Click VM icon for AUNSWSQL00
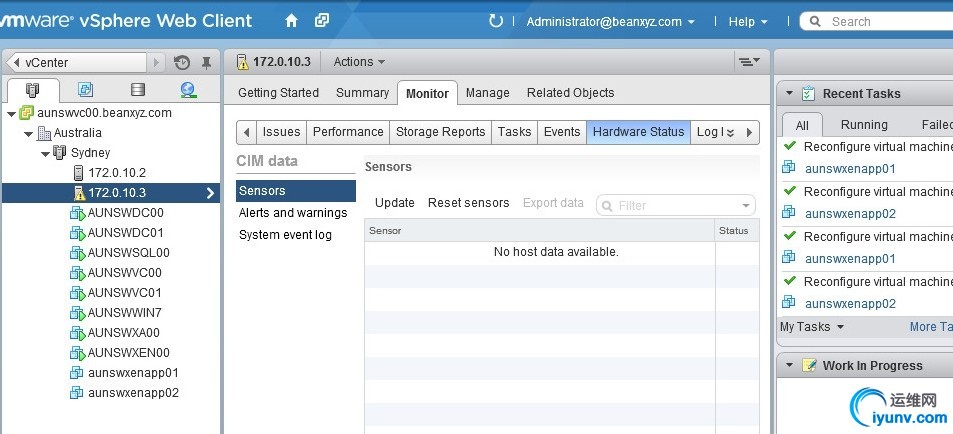The width and height of the screenshot is (953, 434). click(78, 253)
